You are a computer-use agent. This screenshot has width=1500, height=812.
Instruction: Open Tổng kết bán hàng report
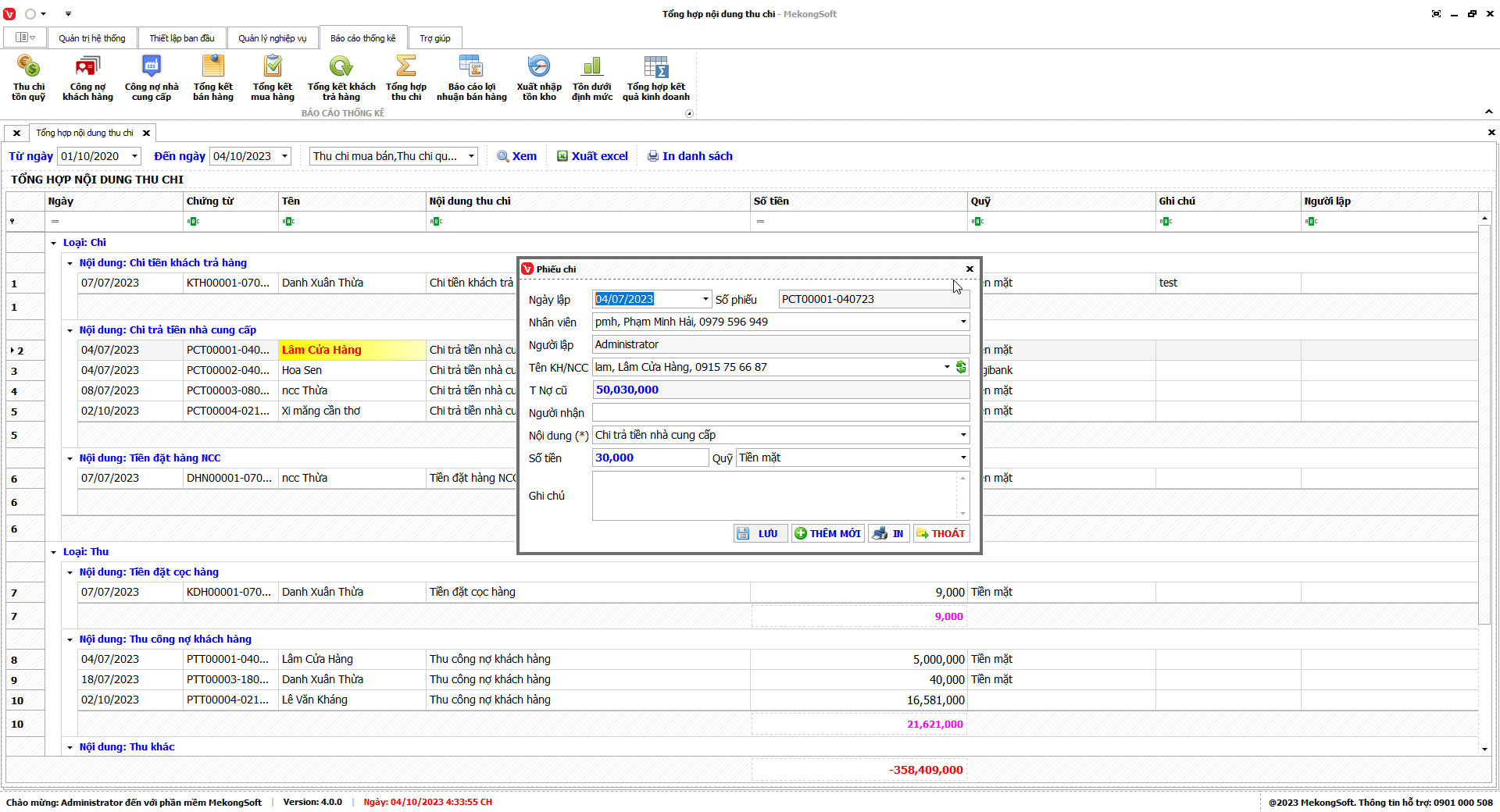pos(213,78)
